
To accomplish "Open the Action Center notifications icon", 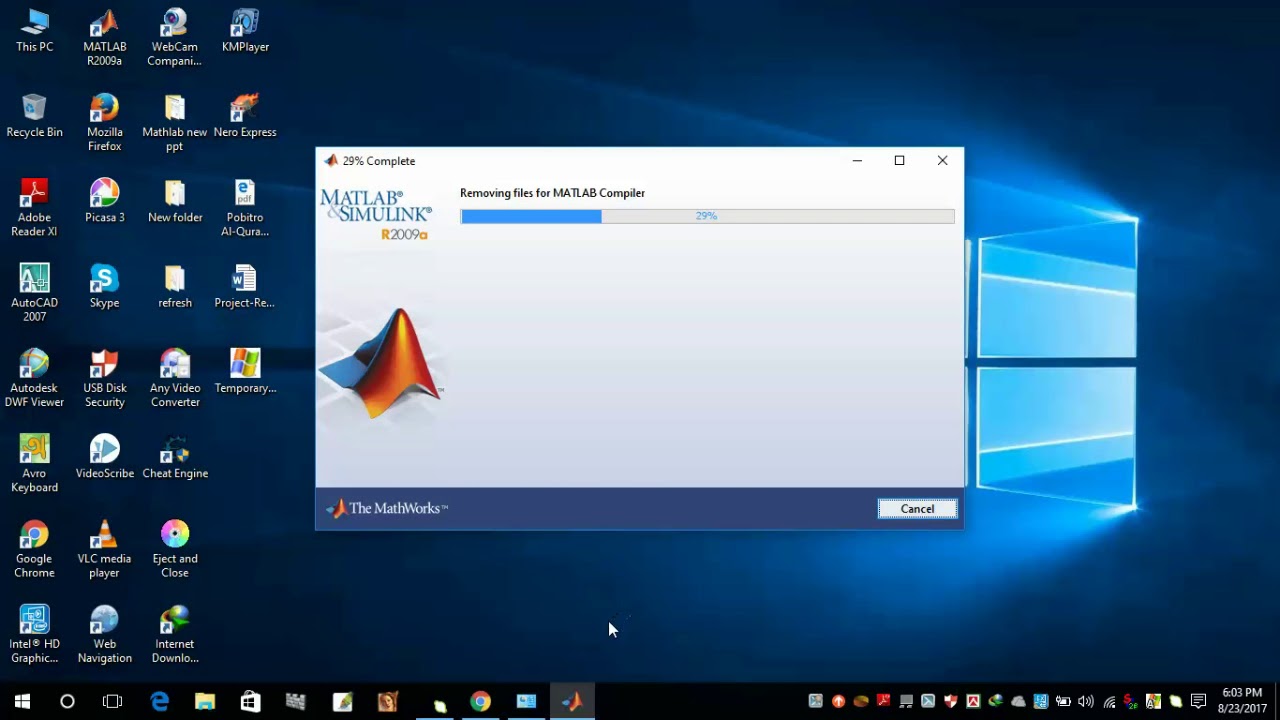I will pyautogui.click(x=1198, y=702).
